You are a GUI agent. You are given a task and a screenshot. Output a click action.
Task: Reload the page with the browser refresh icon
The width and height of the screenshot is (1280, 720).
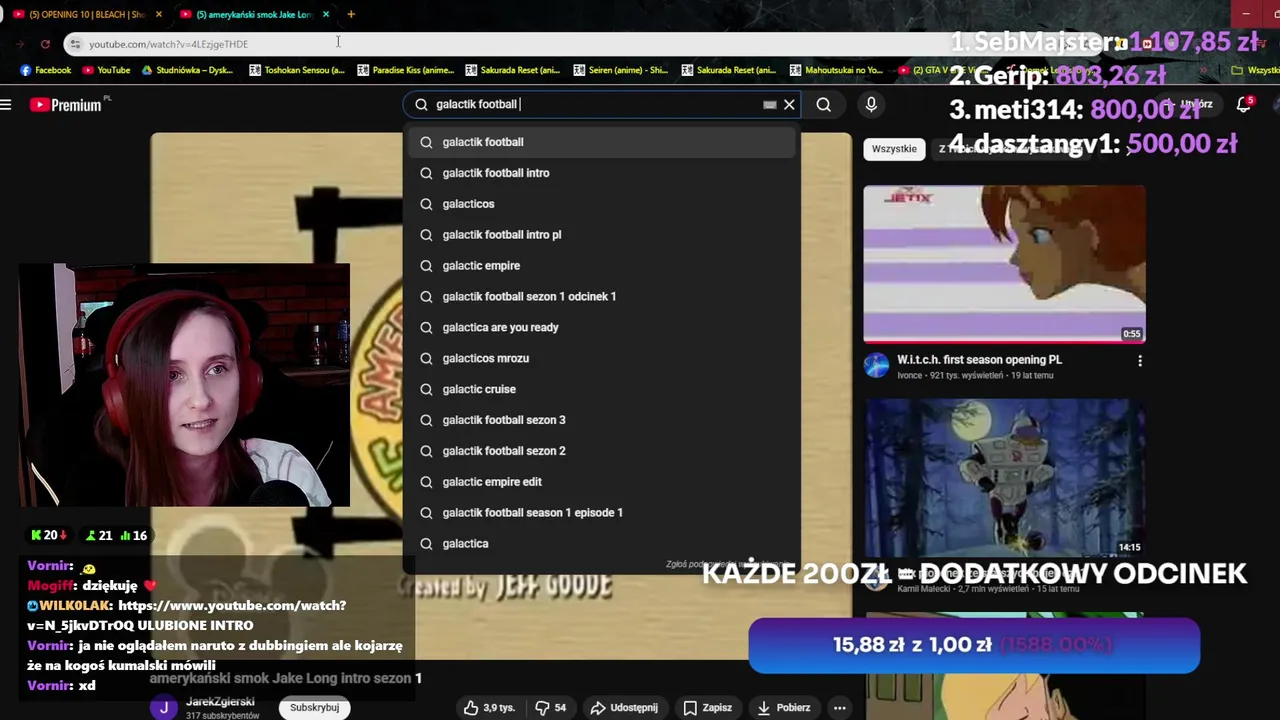pyautogui.click(x=45, y=44)
